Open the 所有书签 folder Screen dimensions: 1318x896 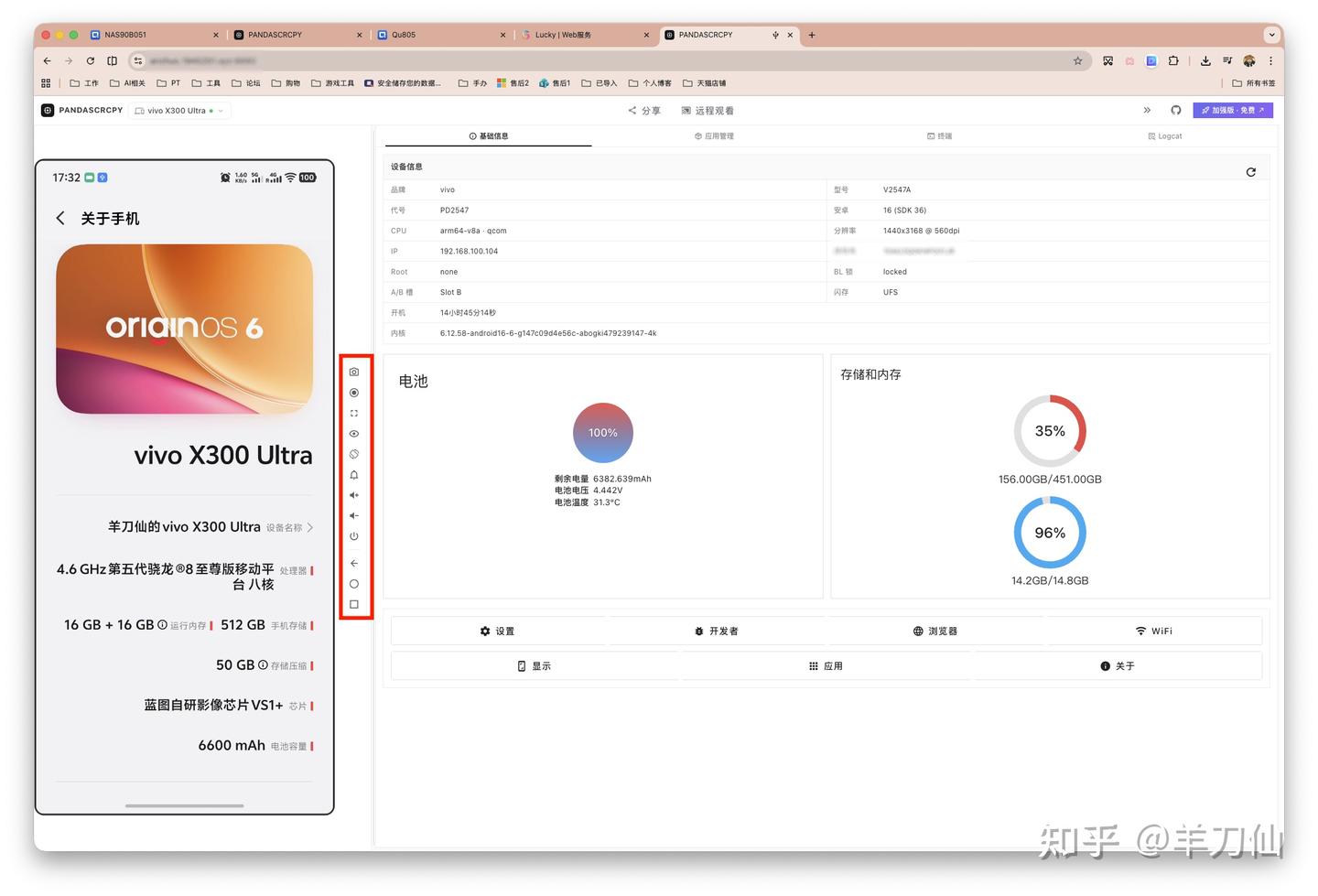coord(1253,83)
